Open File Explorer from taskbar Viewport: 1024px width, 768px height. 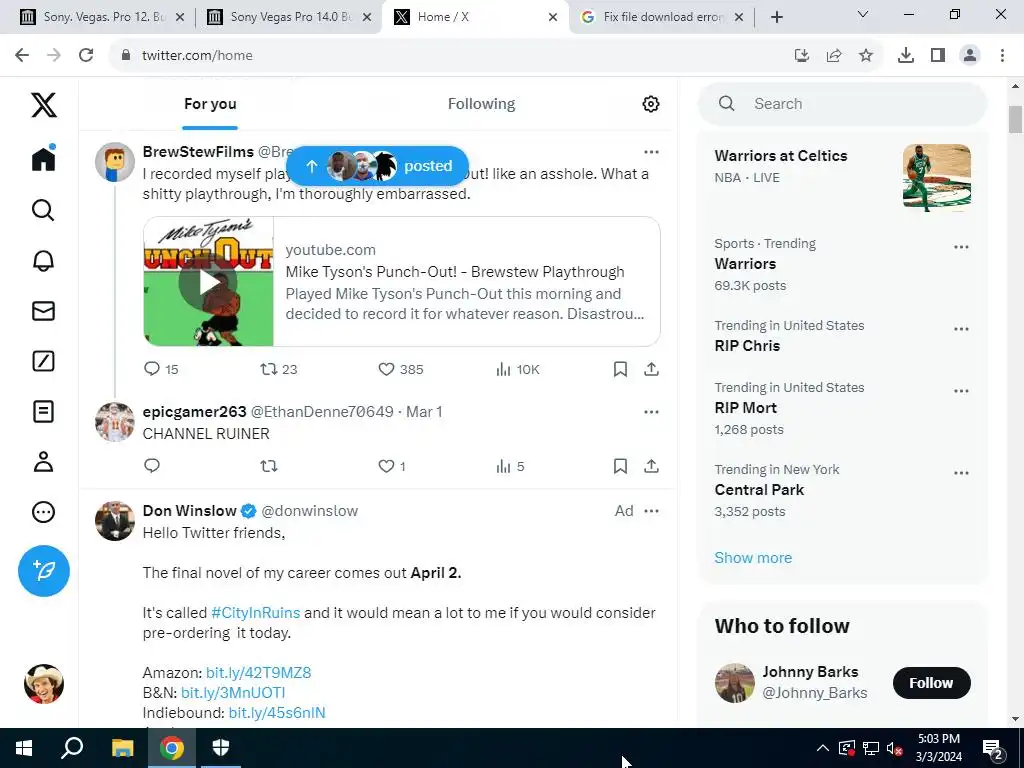[122, 748]
